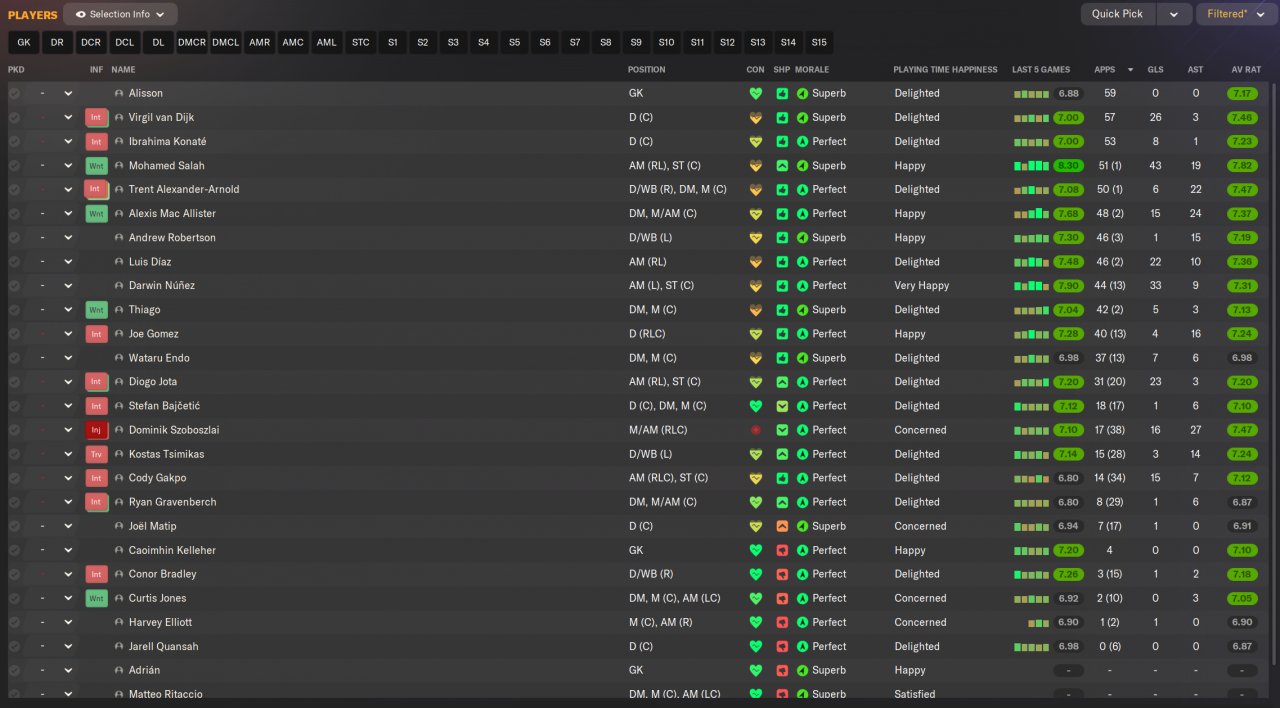1280x708 pixels.
Task: Toggle the picked checkmark for Alisson
Action: [14, 93]
